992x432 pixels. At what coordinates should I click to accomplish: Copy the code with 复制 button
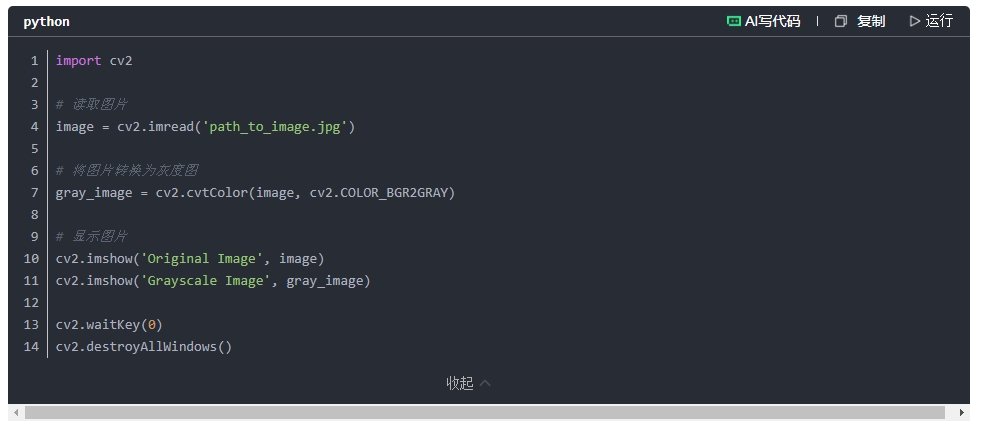pyautogui.click(x=860, y=21)
